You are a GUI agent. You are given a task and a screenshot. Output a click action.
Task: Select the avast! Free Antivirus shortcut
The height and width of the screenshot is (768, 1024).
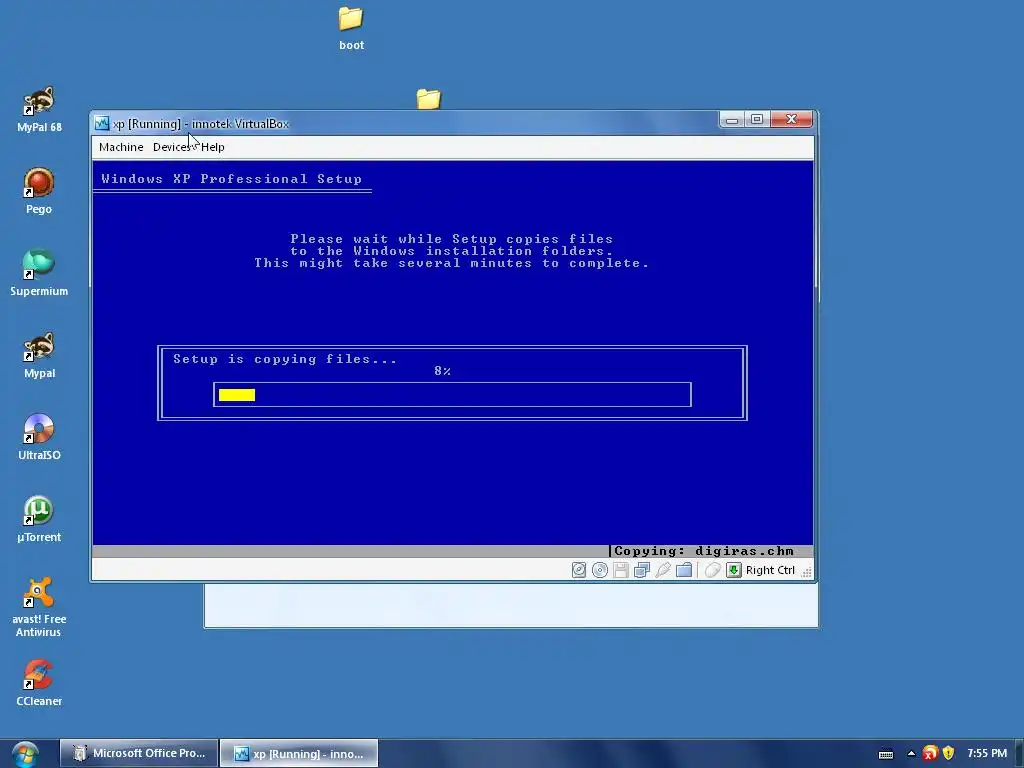(x=39, y=607)
